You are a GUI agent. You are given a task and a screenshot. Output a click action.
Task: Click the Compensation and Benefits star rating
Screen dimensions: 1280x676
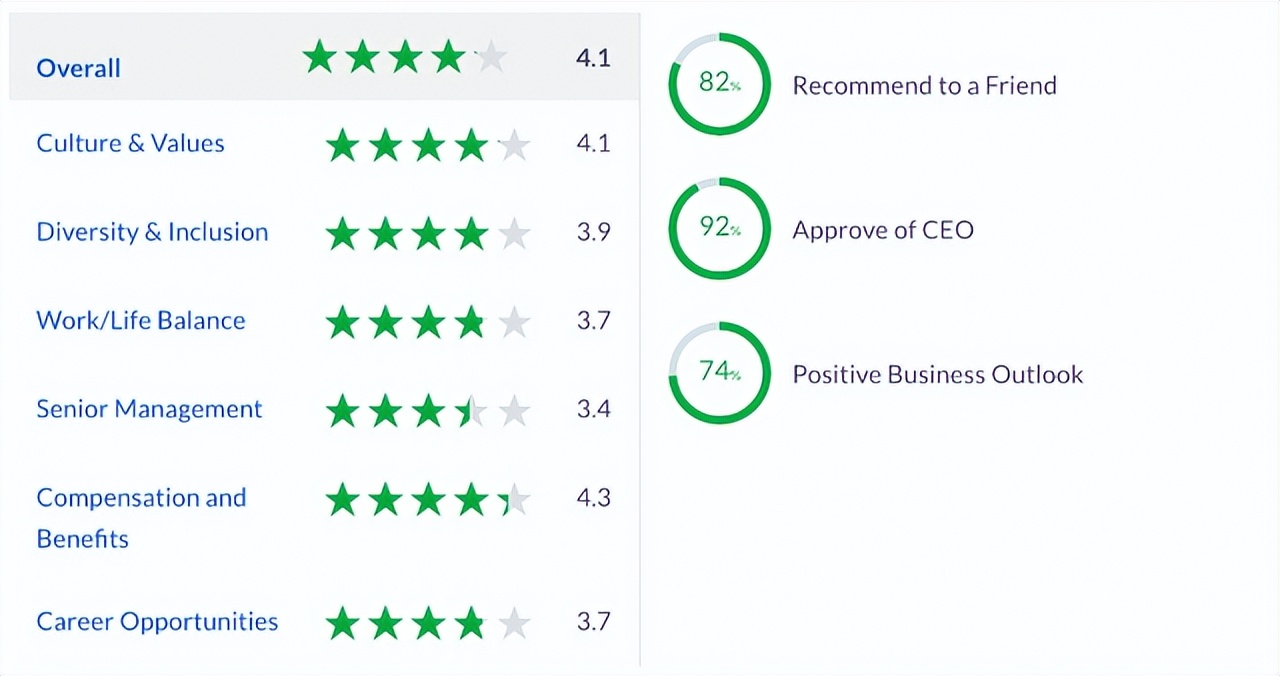pyautogui.click(x=428, y=499)
